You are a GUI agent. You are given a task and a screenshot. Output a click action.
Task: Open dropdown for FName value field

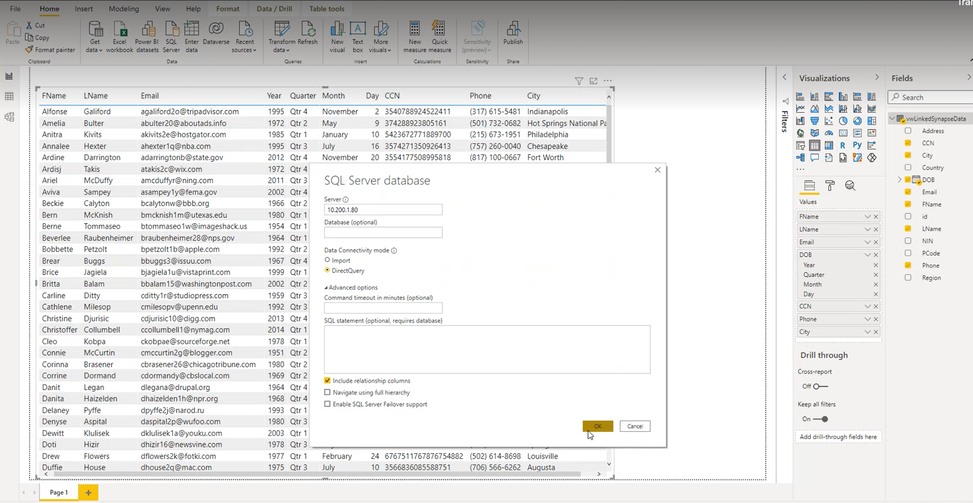pyautogui.click(x=868, y=216)
